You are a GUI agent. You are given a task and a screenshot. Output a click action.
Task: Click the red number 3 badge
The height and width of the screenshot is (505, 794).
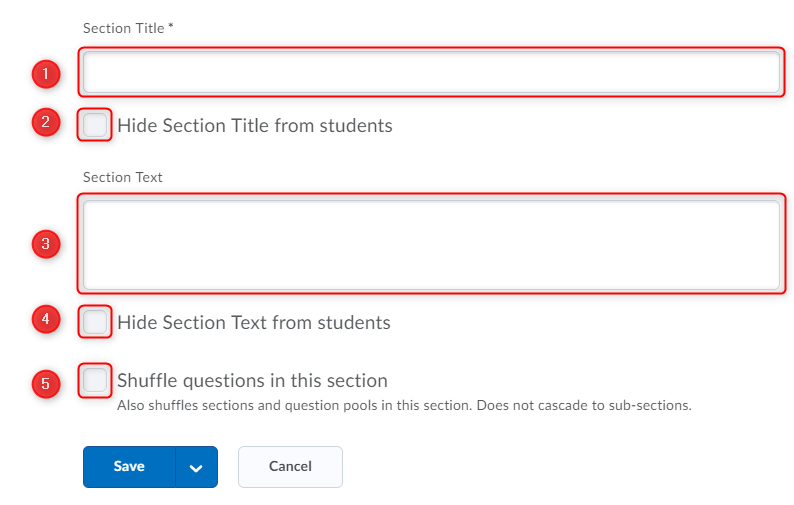point(46,243)
